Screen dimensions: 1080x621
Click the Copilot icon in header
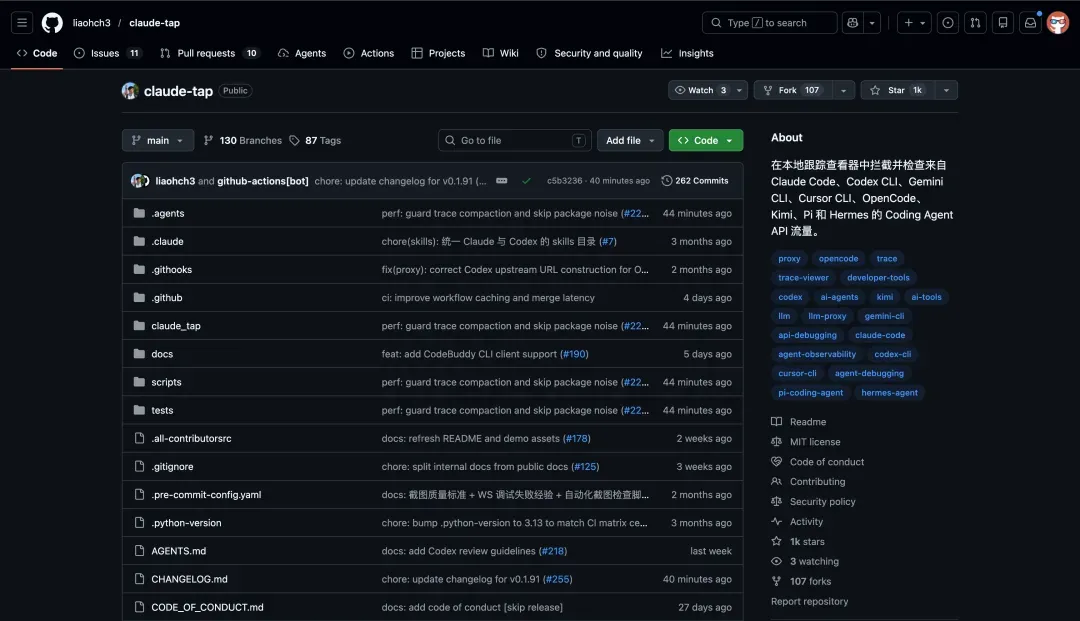[x=853, y=23]
